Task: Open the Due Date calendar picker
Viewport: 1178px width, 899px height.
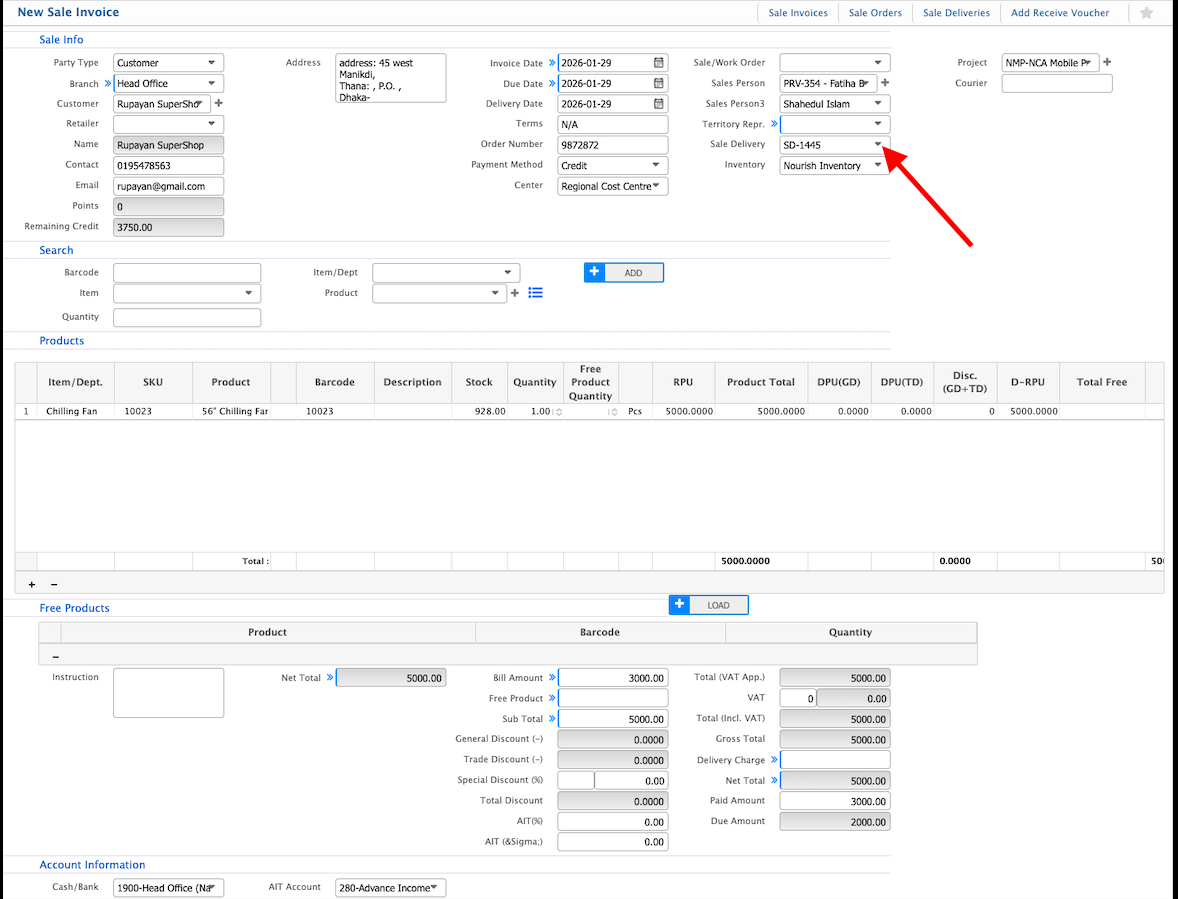Action: (658, 83)
